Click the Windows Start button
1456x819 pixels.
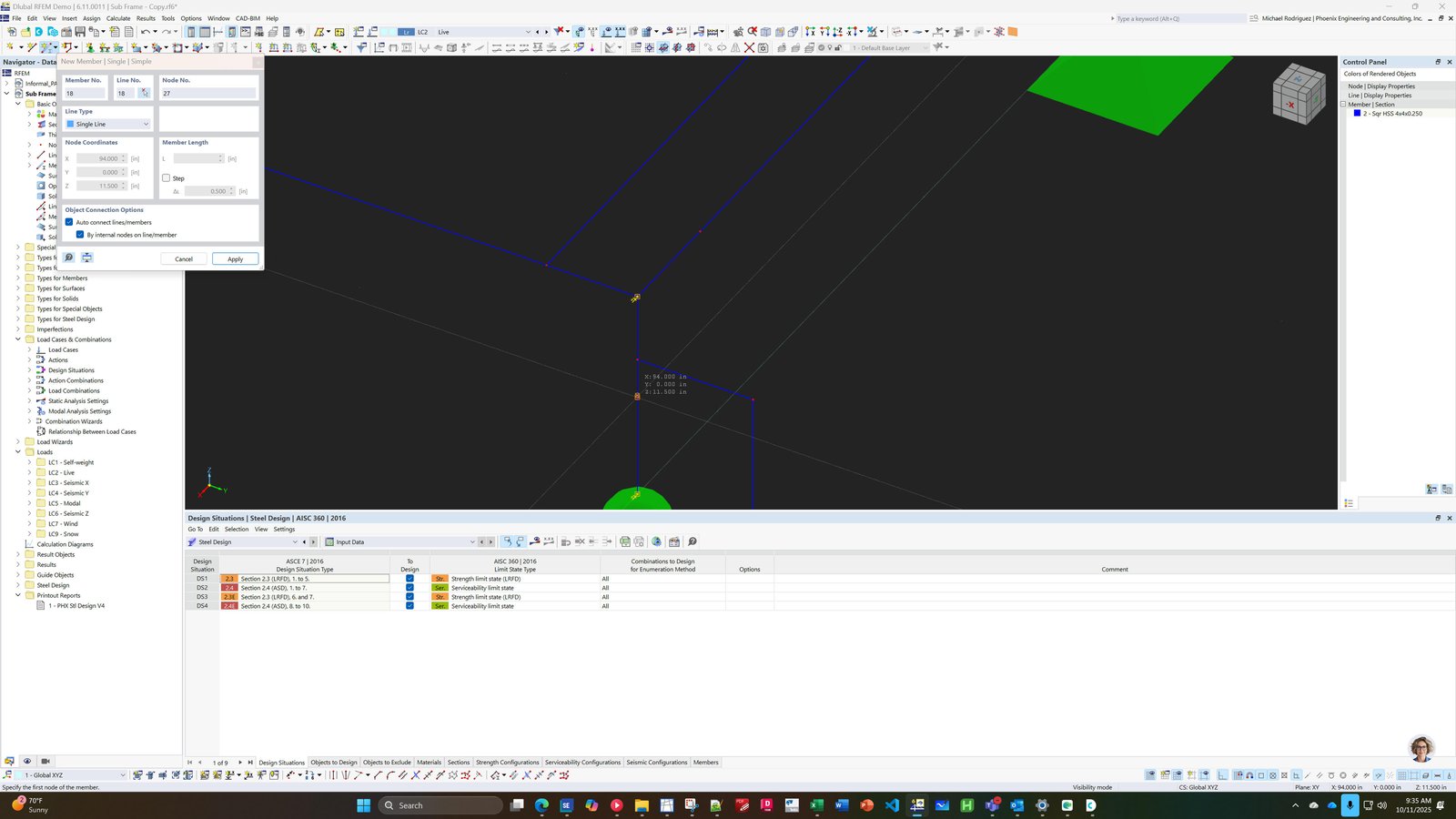click(363, 805)
